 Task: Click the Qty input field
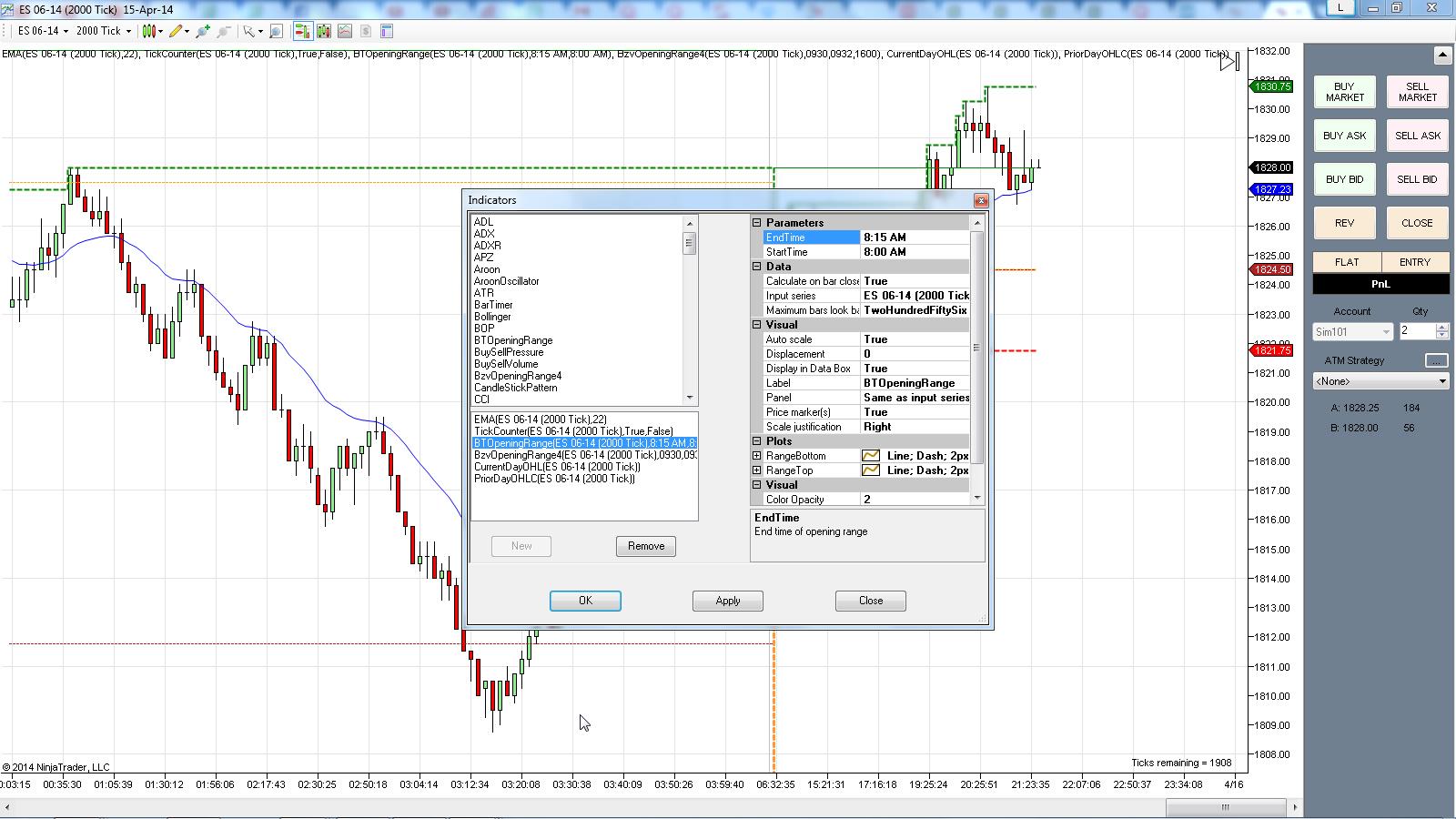pos(1417,332)
